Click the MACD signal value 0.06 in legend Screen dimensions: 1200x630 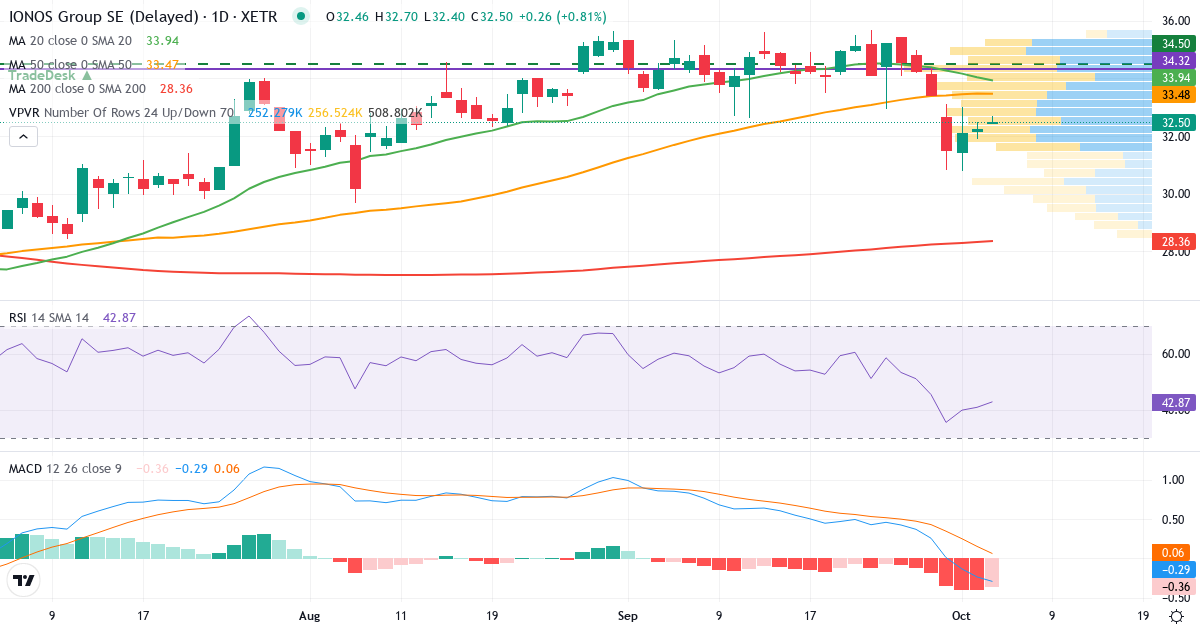(x=227, y=468)
